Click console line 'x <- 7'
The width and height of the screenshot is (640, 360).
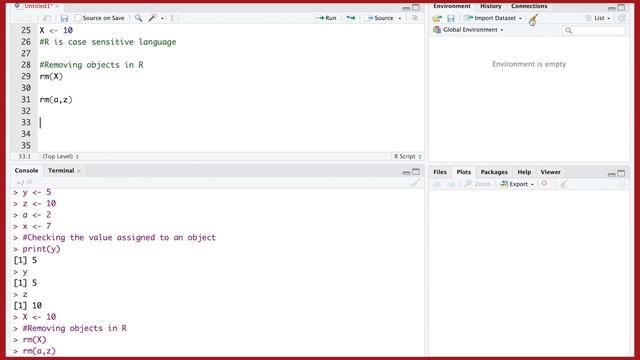[x=37, y=226]
